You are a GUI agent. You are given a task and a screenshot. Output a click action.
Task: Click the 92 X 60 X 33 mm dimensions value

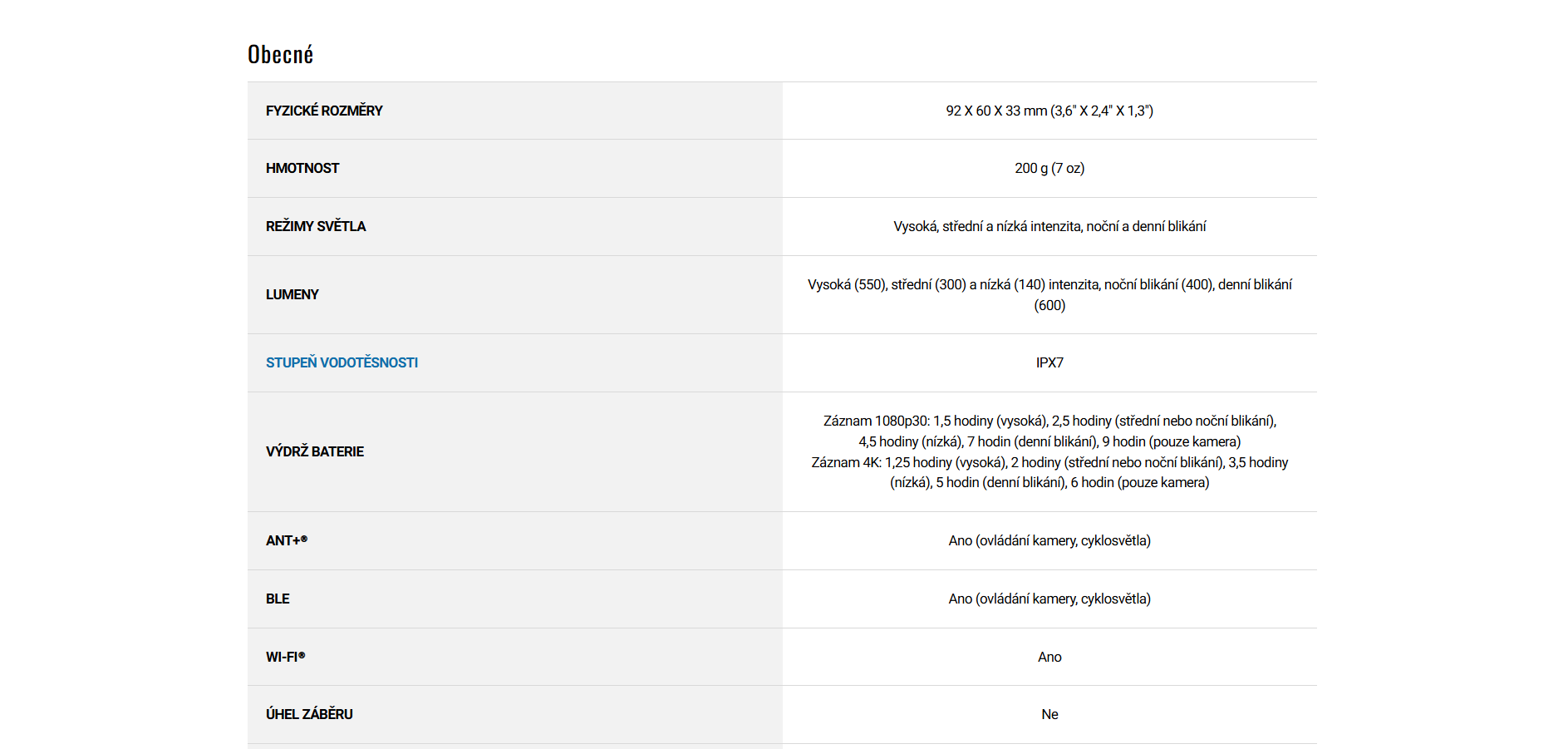[x=1049, y=111]
